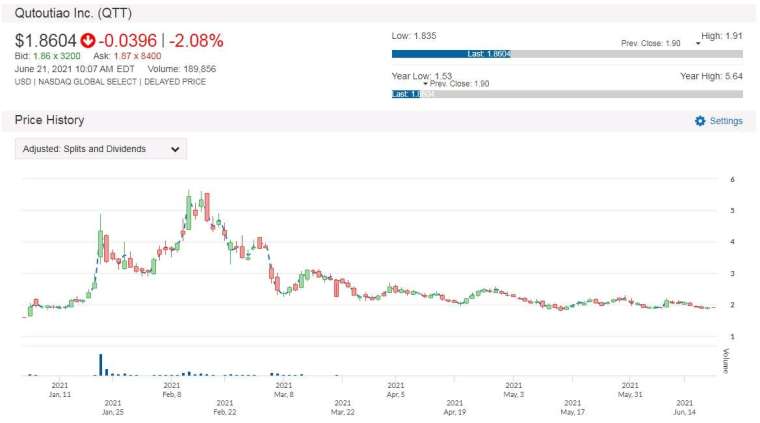Click the $1.8604 last price
This screenshot has width=760, height=423.
coord(46,41)
